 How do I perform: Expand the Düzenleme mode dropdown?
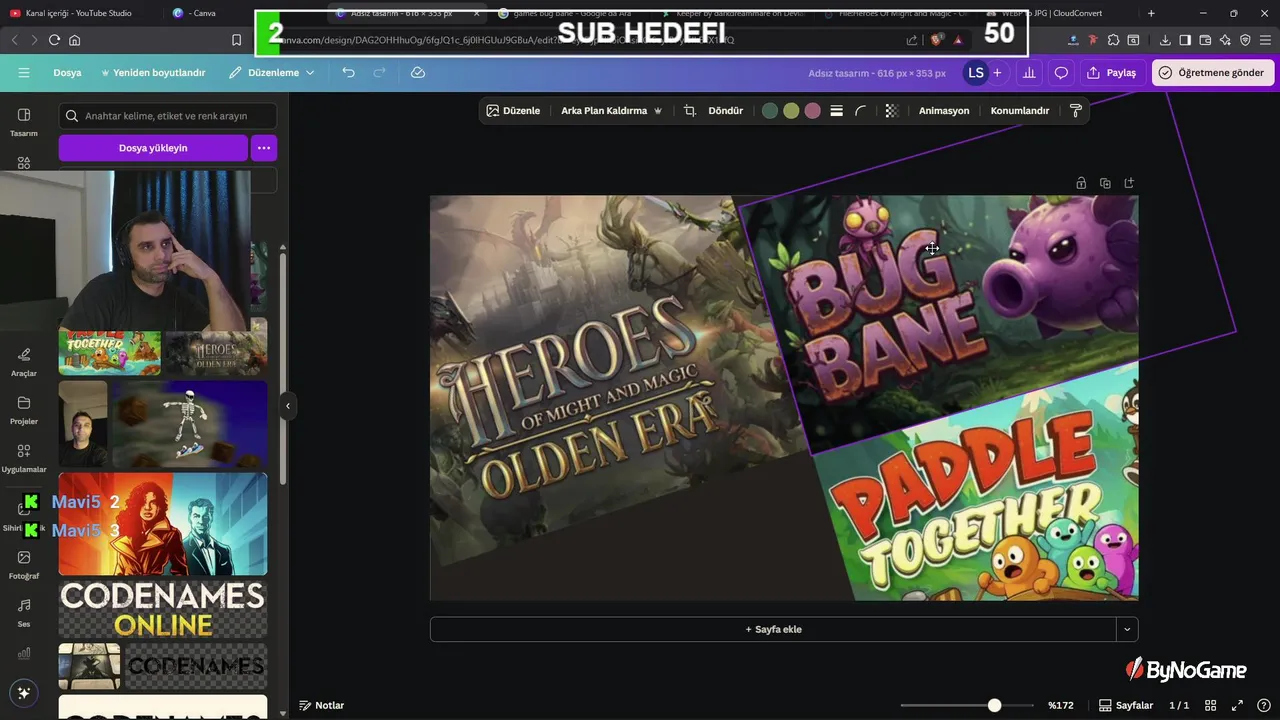pyautogui.click(x=271, y=73)
